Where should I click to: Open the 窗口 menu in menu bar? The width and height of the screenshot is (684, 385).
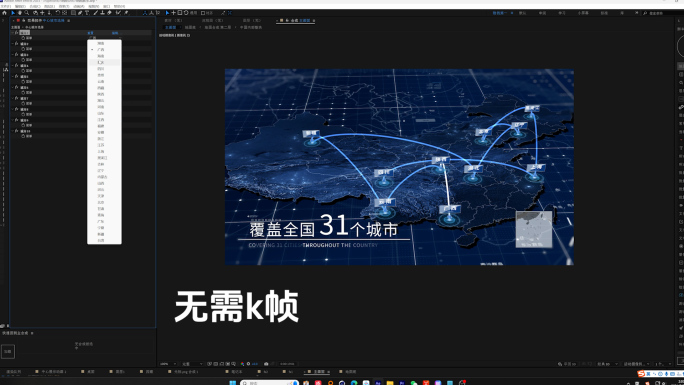(106, 6)
